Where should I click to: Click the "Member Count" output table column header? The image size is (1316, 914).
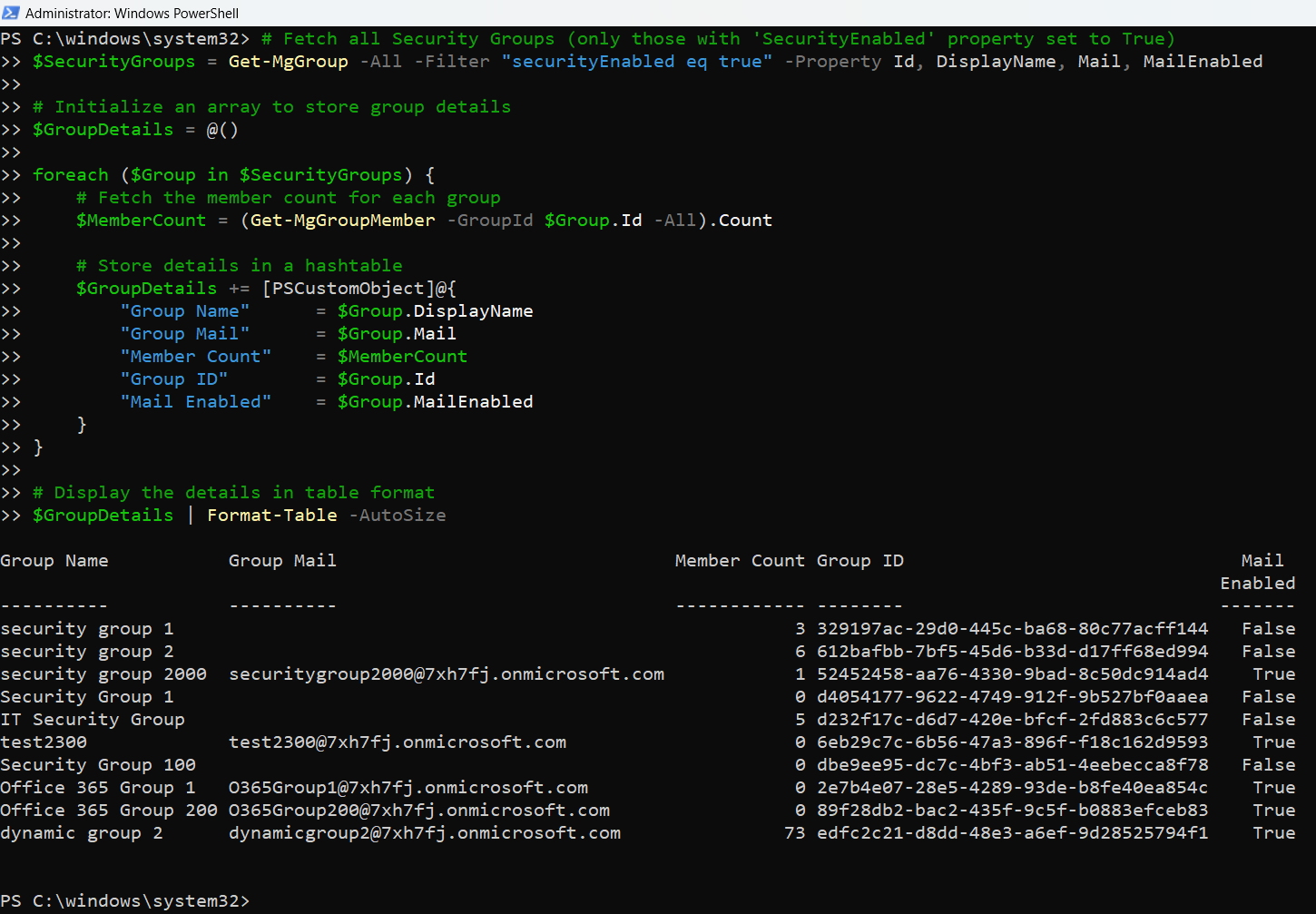click(x=739, y=561)
